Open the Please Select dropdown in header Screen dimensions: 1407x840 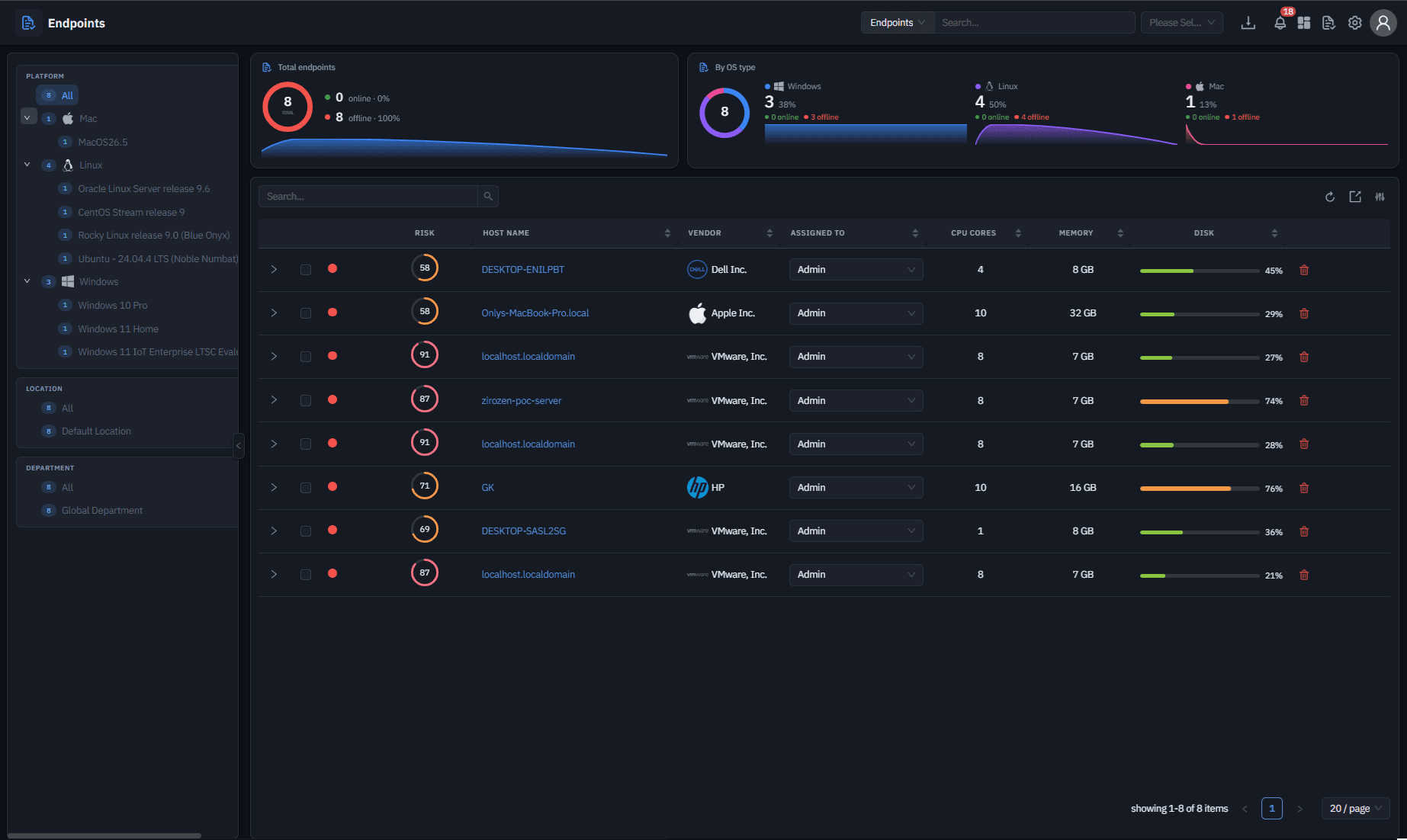[x=1181, y=23]
